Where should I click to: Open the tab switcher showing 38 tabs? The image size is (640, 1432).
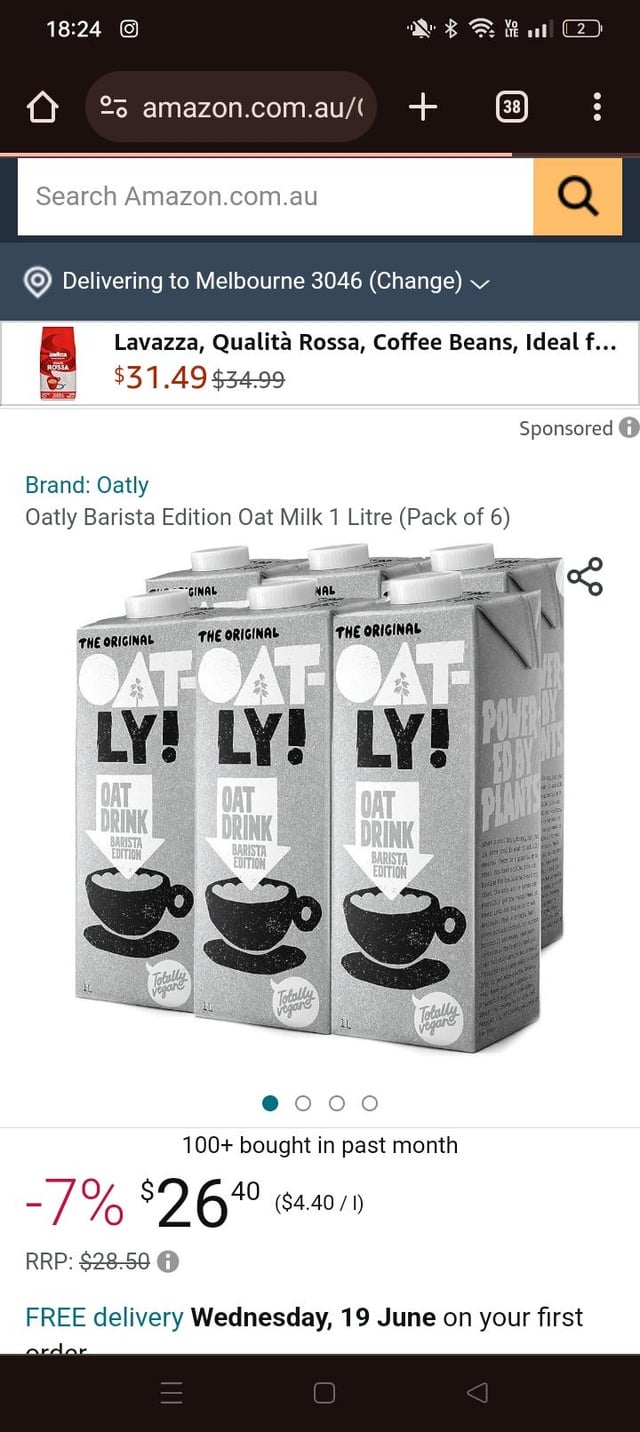511,107
